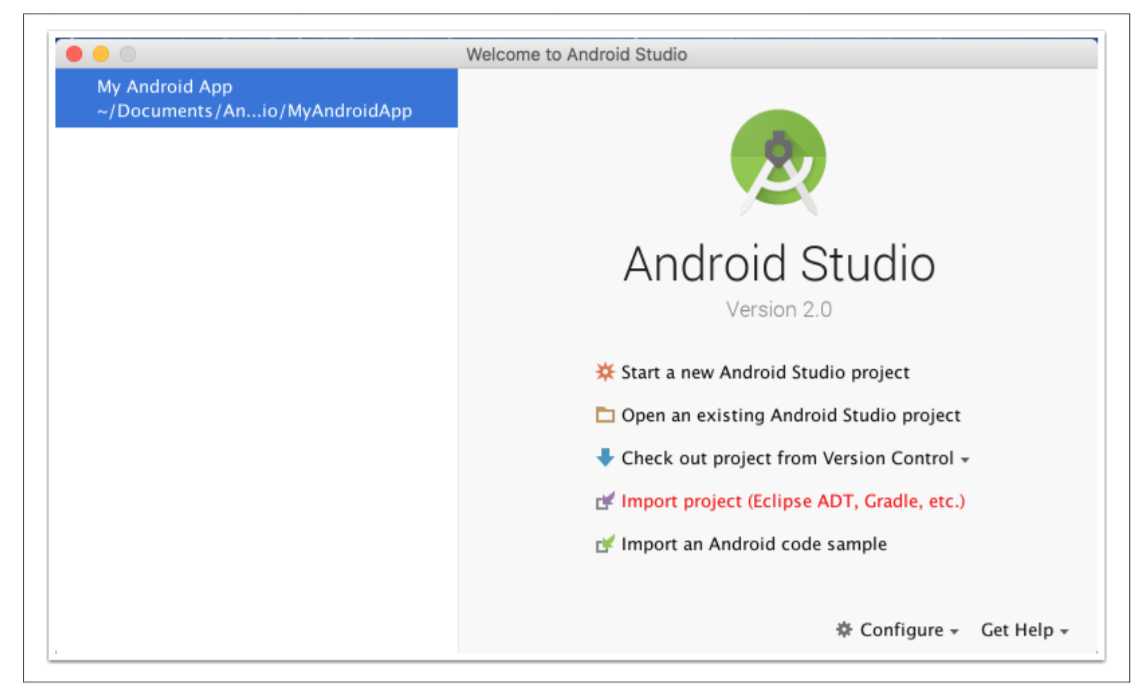Import an Android code sample
This screenshot has width=1146, height=690.
point(754,544)
